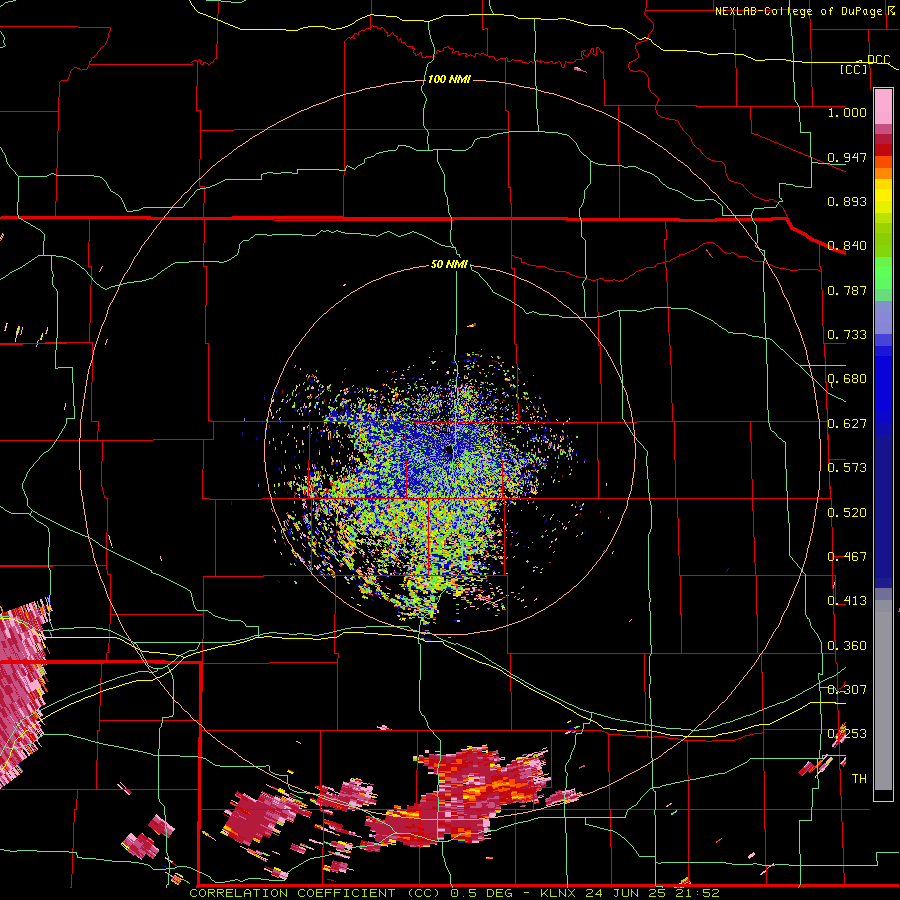Click the 0.733 scale value
Image resolution: width=900 pixels, height=900 pixels.
[847, 335]
